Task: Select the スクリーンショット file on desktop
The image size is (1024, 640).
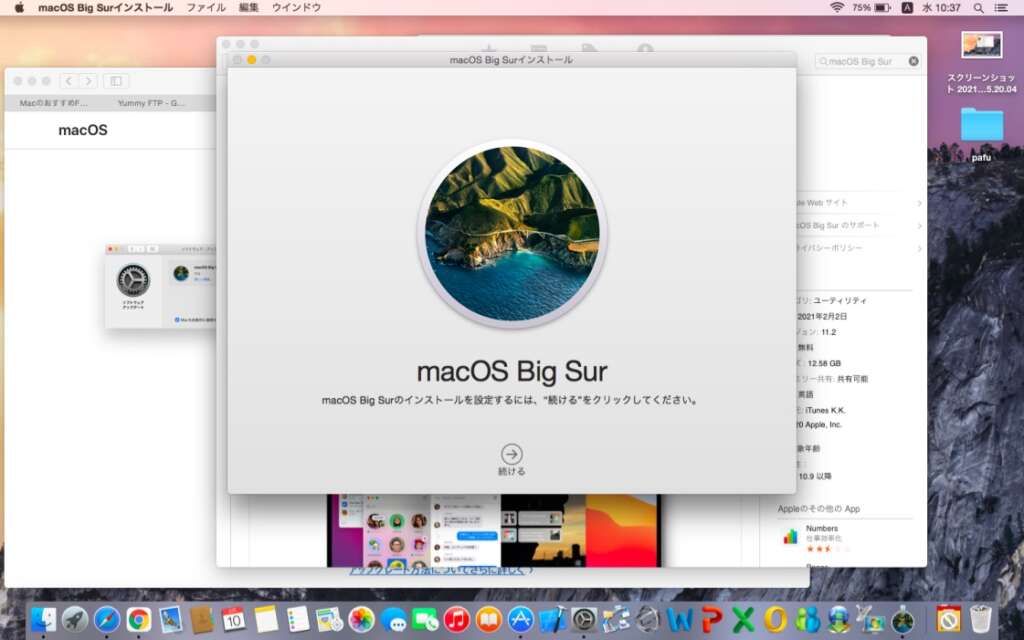Action: (x=982, y=63)
